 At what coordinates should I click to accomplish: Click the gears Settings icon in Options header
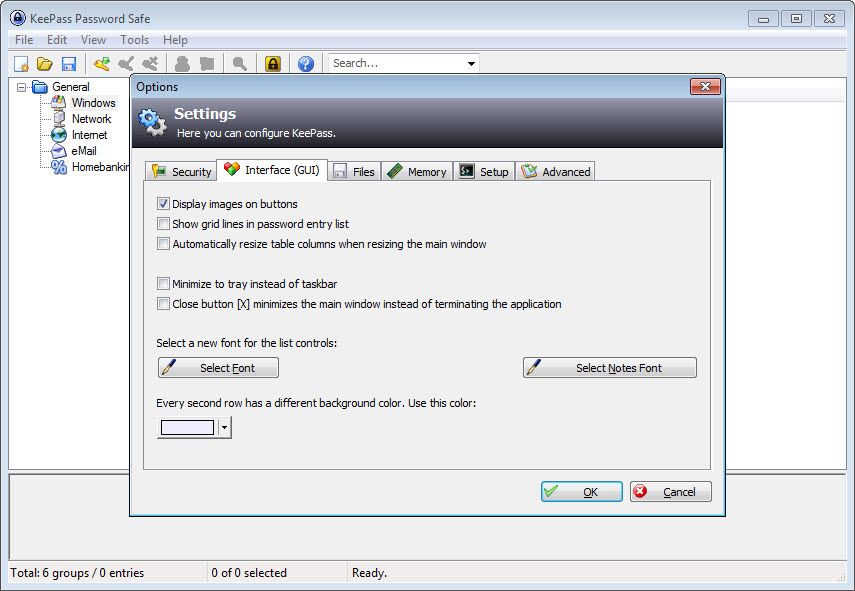point(152,122)
